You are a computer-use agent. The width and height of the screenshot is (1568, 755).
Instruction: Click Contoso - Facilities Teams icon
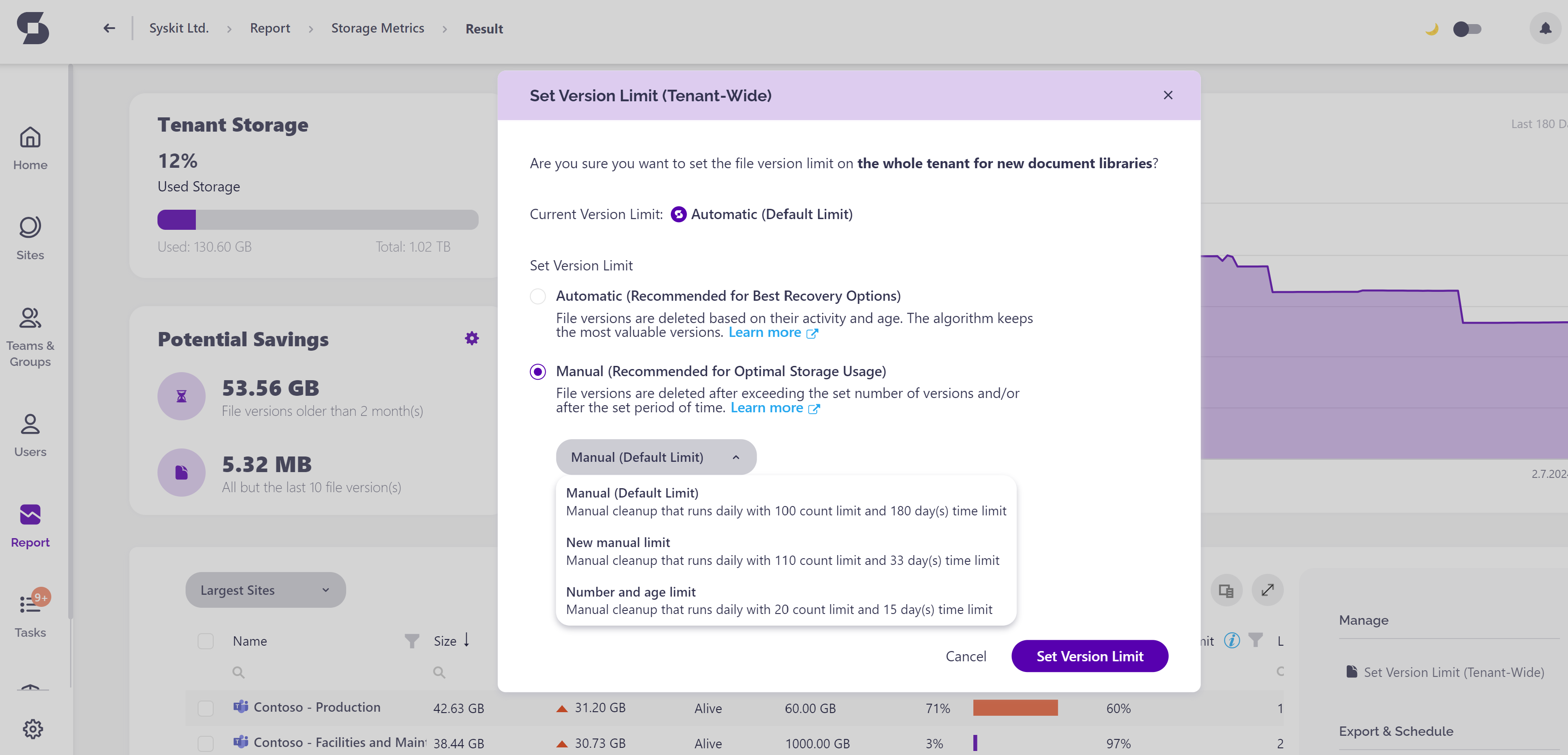click(x=241, y=742)
